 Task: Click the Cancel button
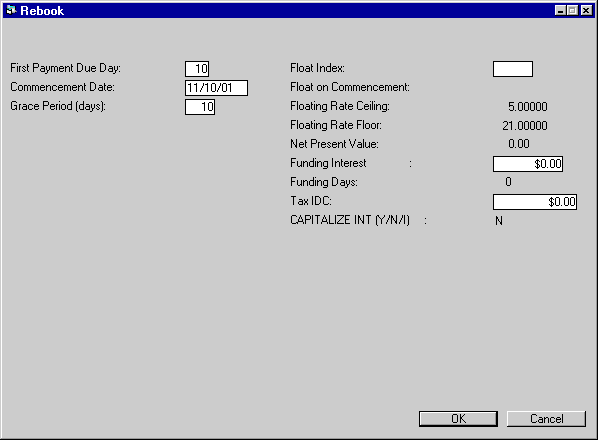click(546, 419)
